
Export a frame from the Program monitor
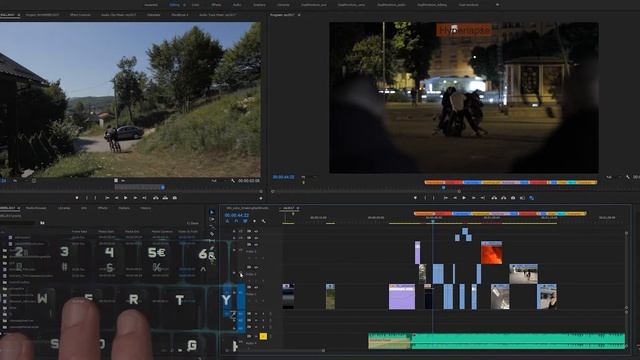[x=513, y=198]
